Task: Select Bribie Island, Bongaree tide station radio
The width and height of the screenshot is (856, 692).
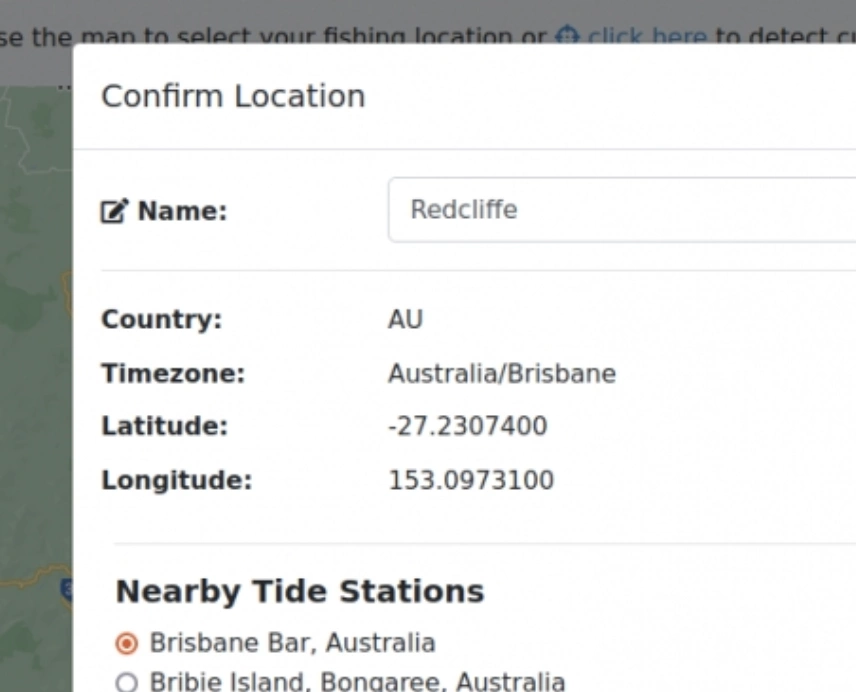Action: point(127,683)
